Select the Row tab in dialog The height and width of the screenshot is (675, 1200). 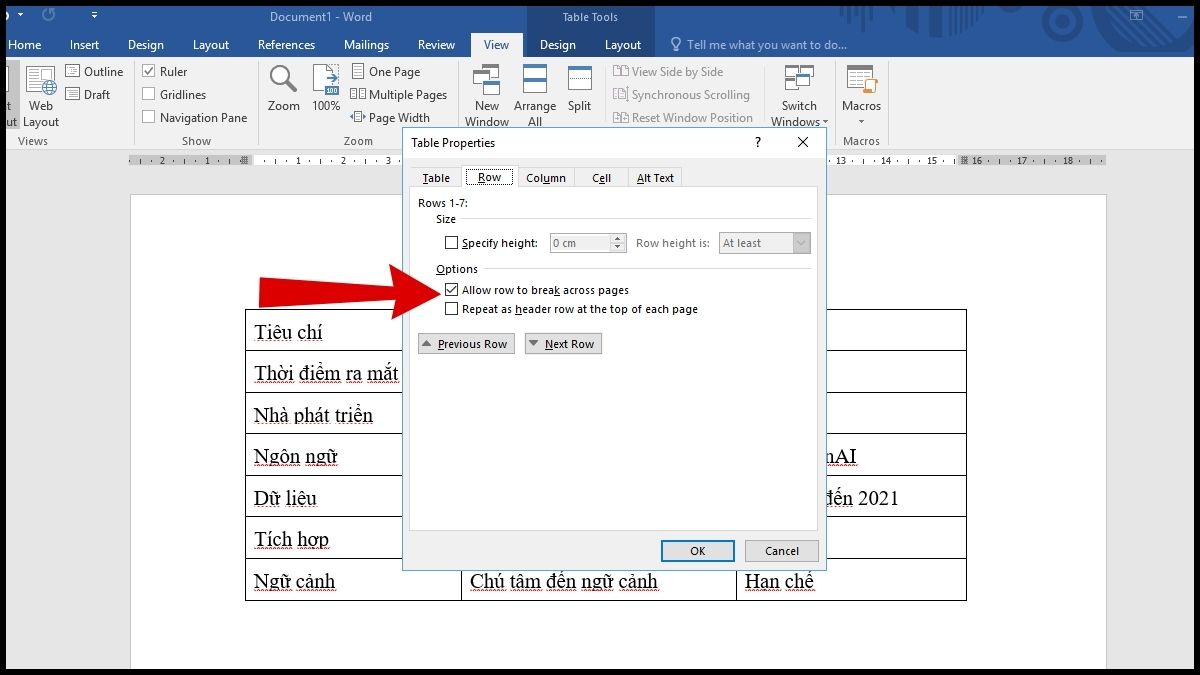point(489,177)
